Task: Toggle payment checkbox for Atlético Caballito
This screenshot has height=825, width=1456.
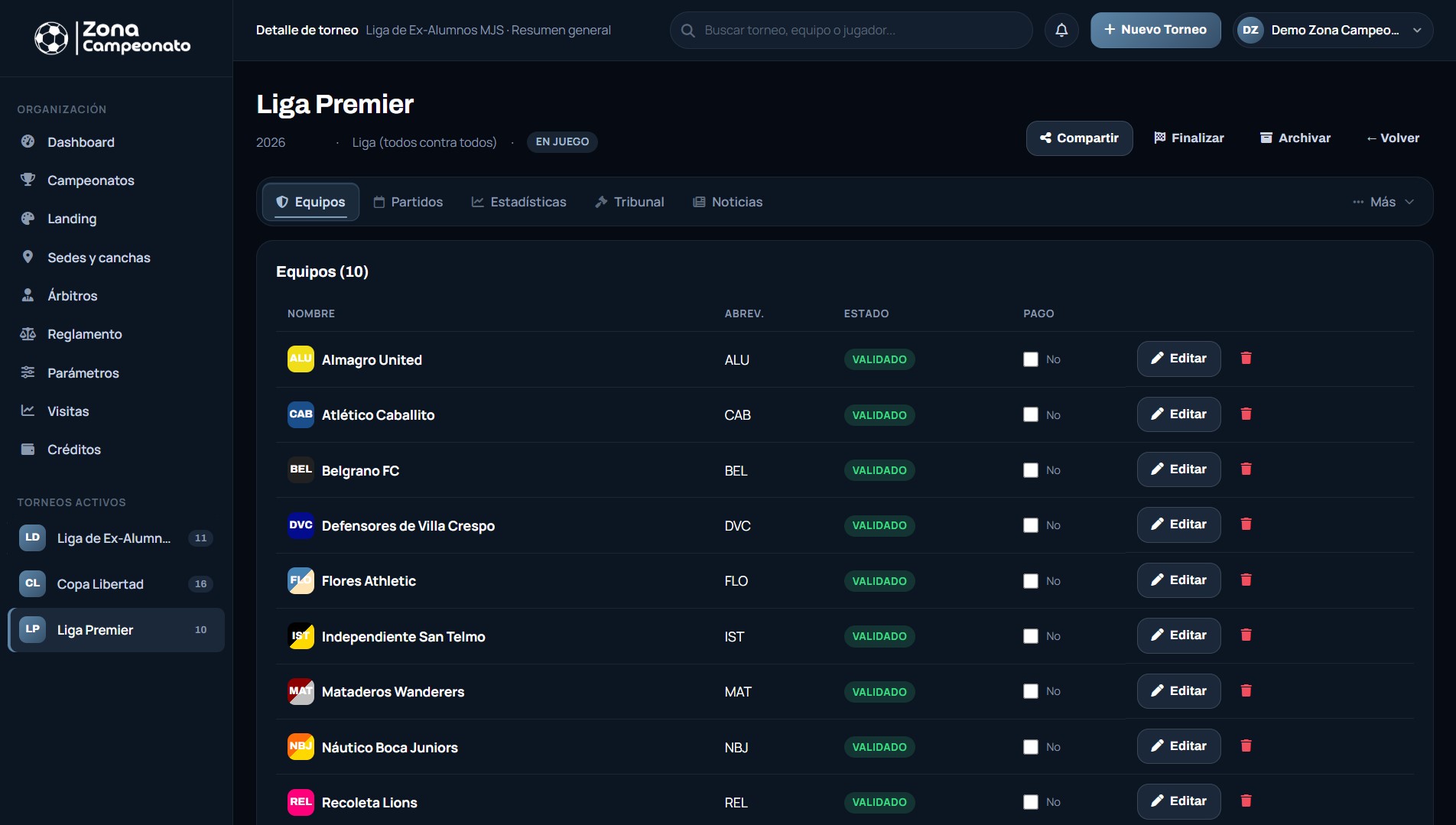Action: (1031, 414)
